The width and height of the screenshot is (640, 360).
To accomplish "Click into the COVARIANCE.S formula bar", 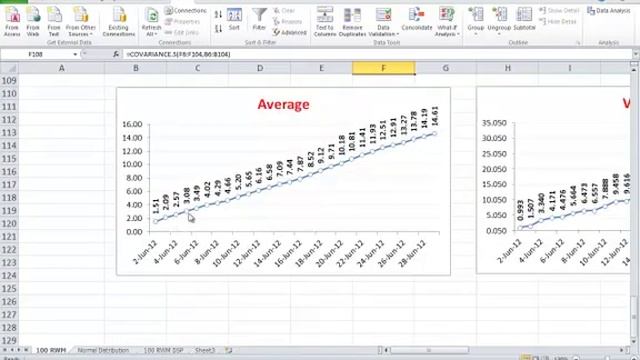I will click(x=378, y=54).
